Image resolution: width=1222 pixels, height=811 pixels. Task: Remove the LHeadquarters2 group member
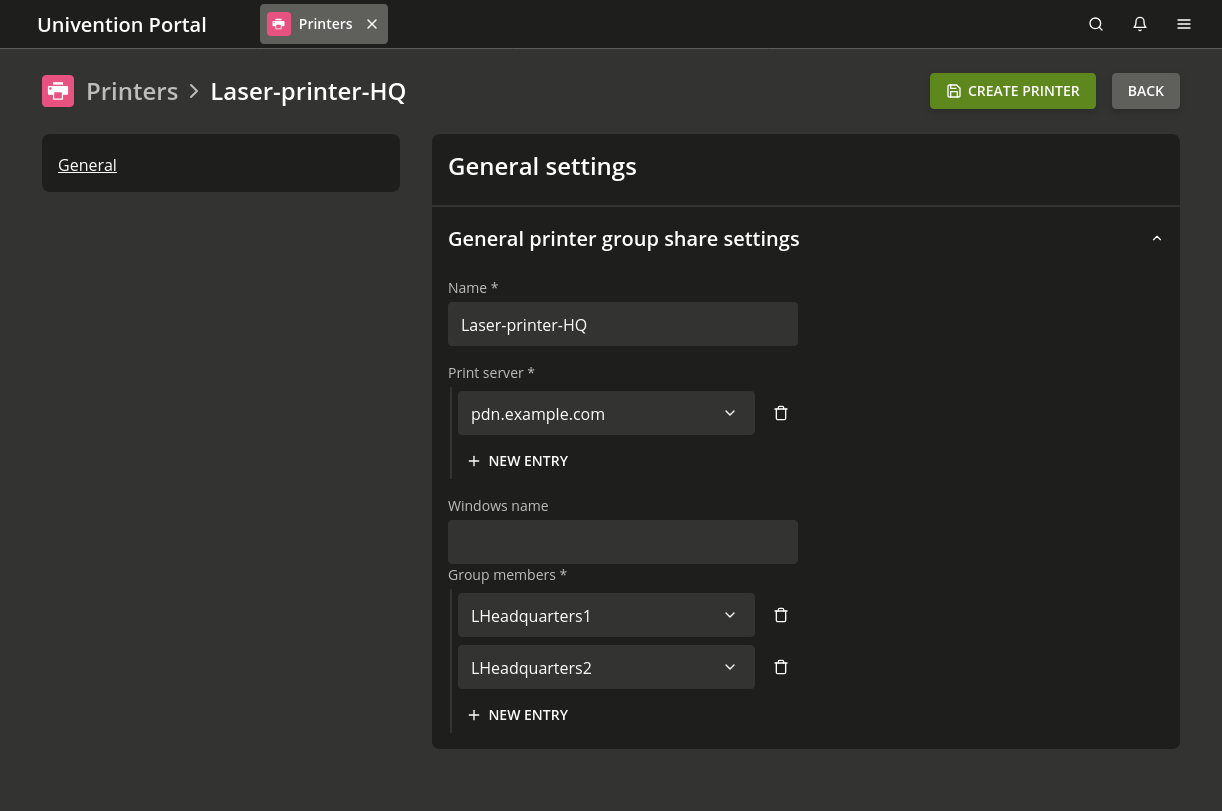pyautogui.click(x=781, y=666)
